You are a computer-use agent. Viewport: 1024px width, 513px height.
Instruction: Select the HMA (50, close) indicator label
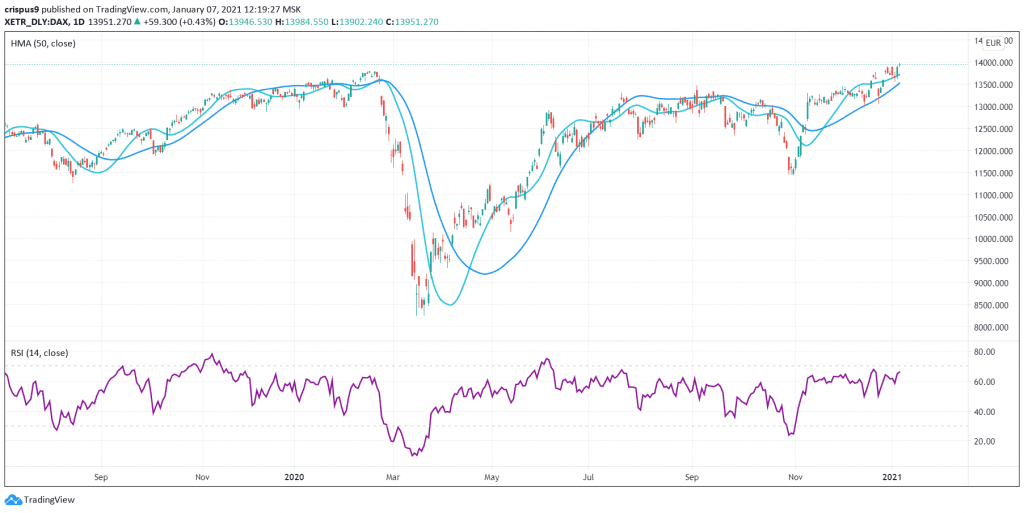[x=42, y=44]
